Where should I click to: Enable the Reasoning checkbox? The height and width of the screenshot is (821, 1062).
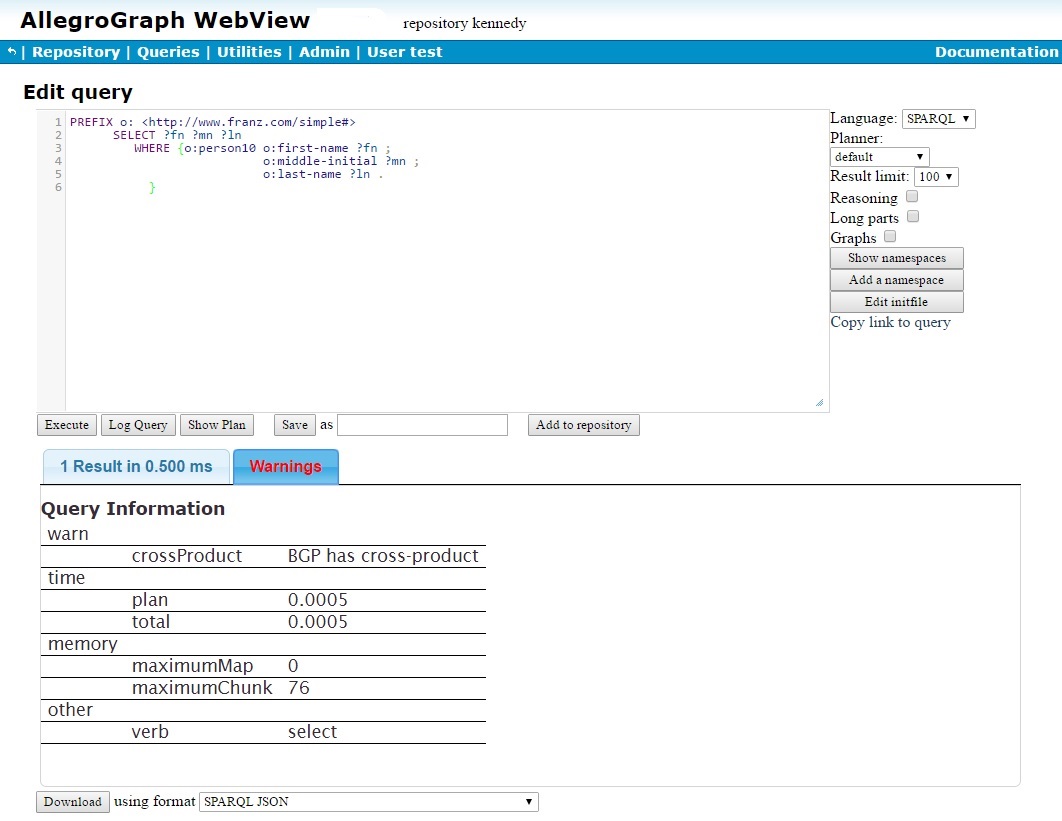pyautogui.click(x=912, y=197)
